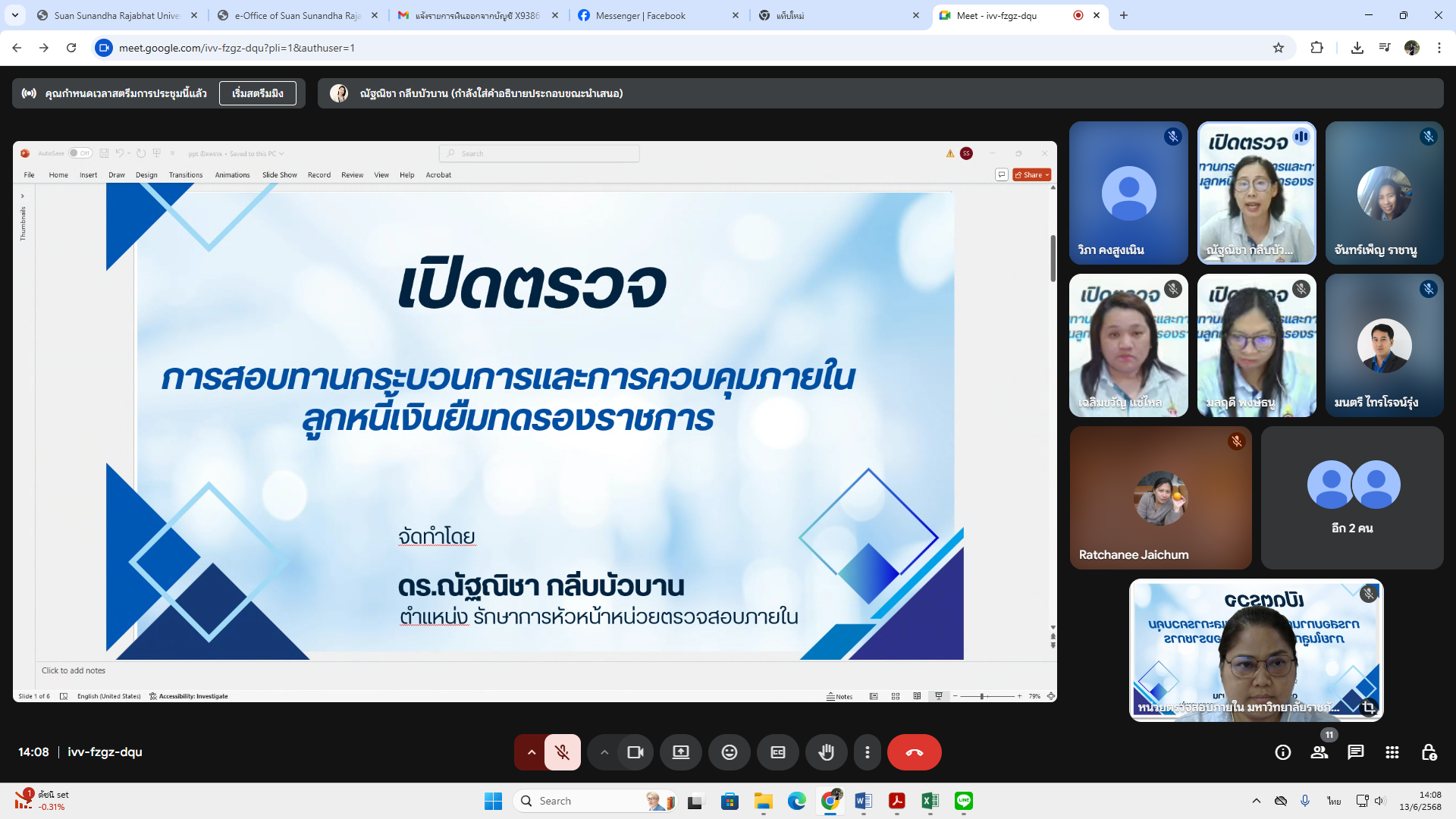
Task: Open the activities grid icon
Action: click(x=1392, y=752)
